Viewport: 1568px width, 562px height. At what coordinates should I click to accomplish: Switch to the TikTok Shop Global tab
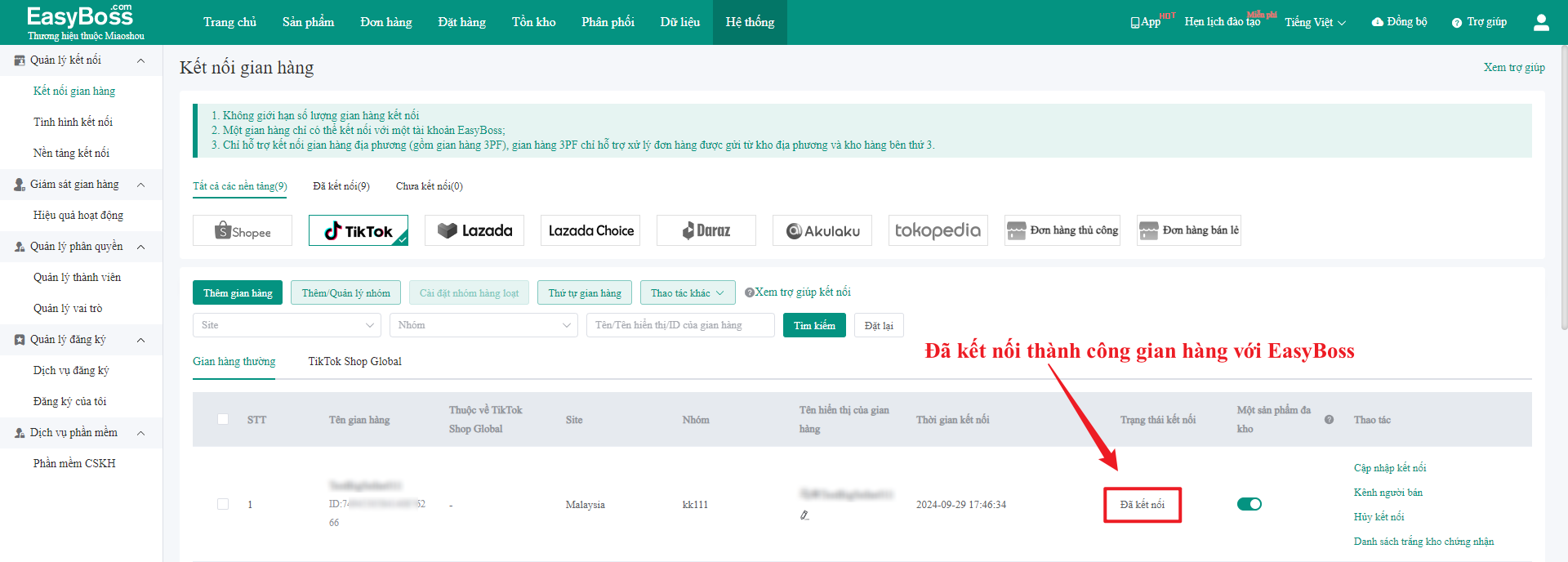point(354,361)
